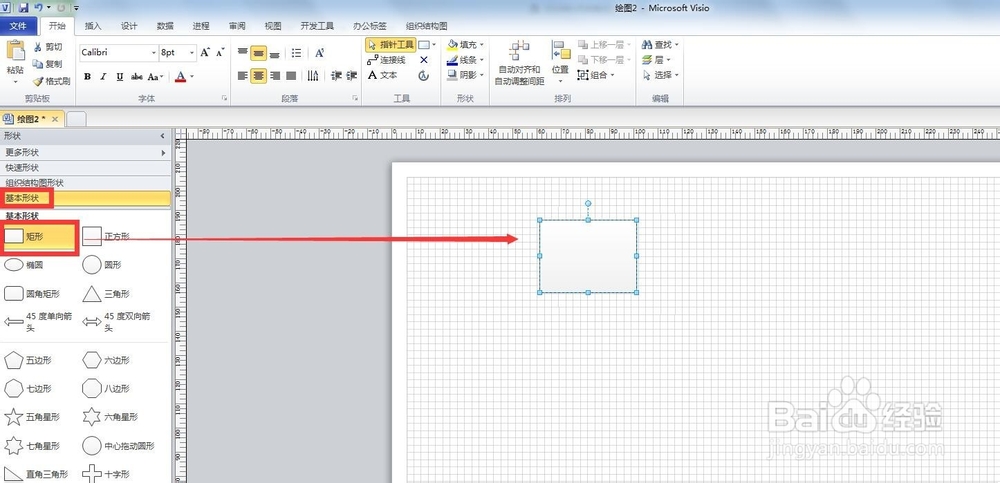Close the 绘图2 document tab
This screenshot has width=1000, height=483.
tap(55, 119)
